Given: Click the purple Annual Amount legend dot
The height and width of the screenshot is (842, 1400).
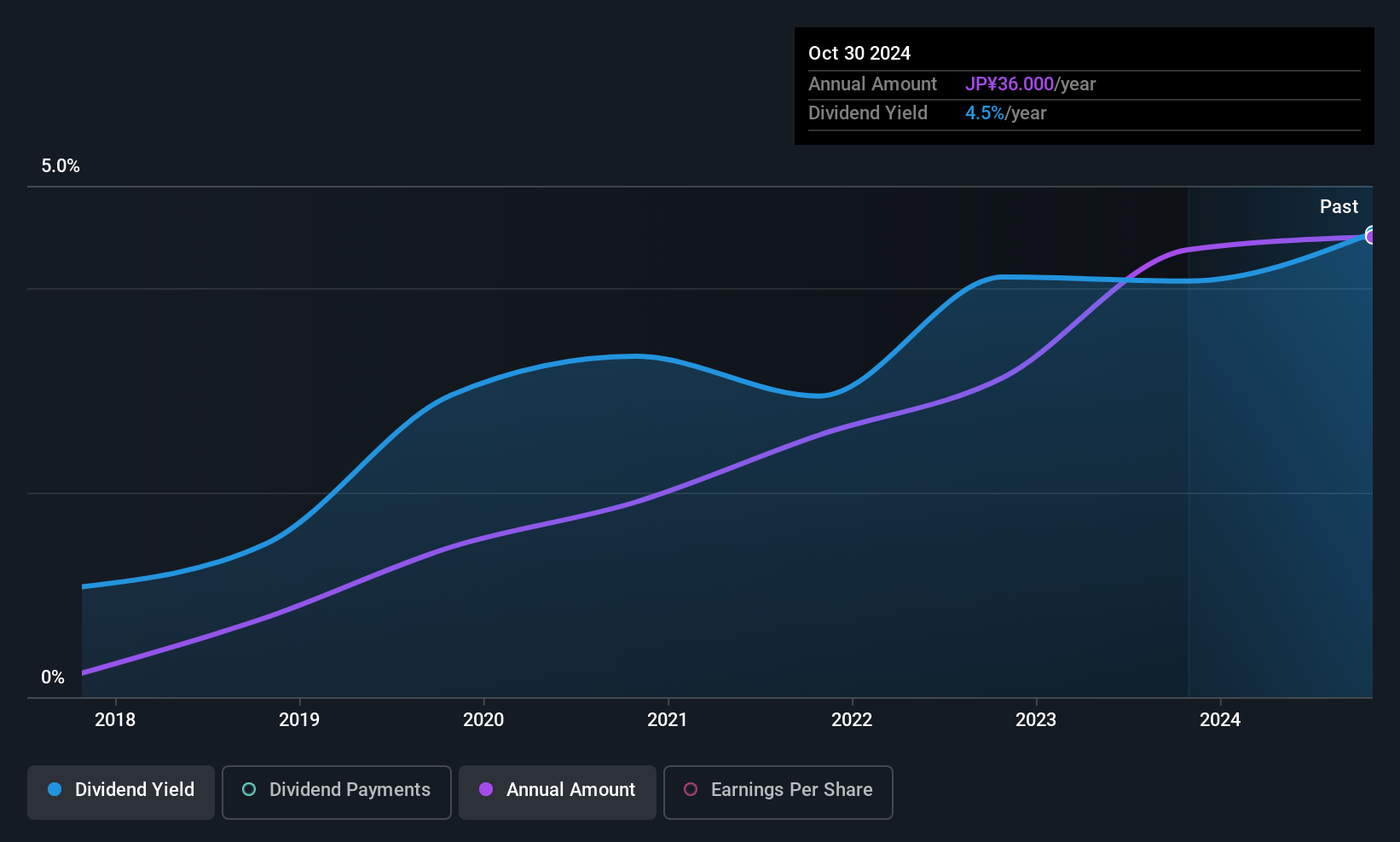Looking at the screenshot, I should click(486, 790).
